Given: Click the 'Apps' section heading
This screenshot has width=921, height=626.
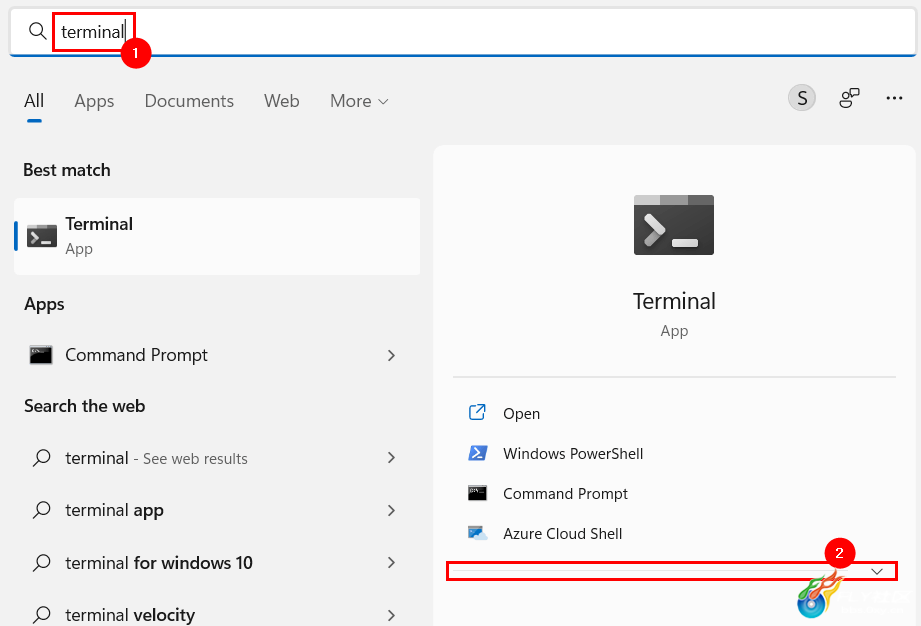Looking at the screenshot, I should coord(44,304).
